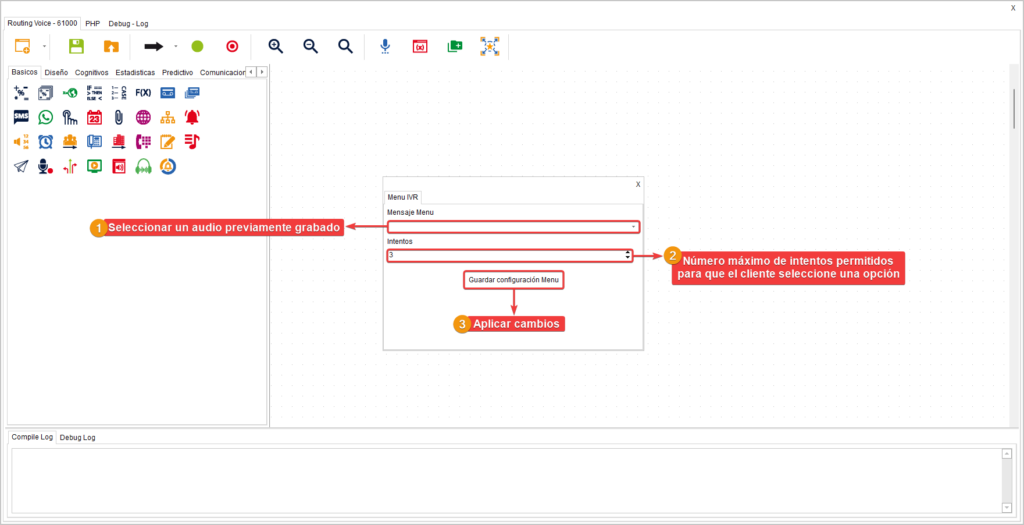This screenshot has width=1024, height=525.
Task: Open the red variables (x) window icon
Action: pyautogui.click(x=420, y=46)
